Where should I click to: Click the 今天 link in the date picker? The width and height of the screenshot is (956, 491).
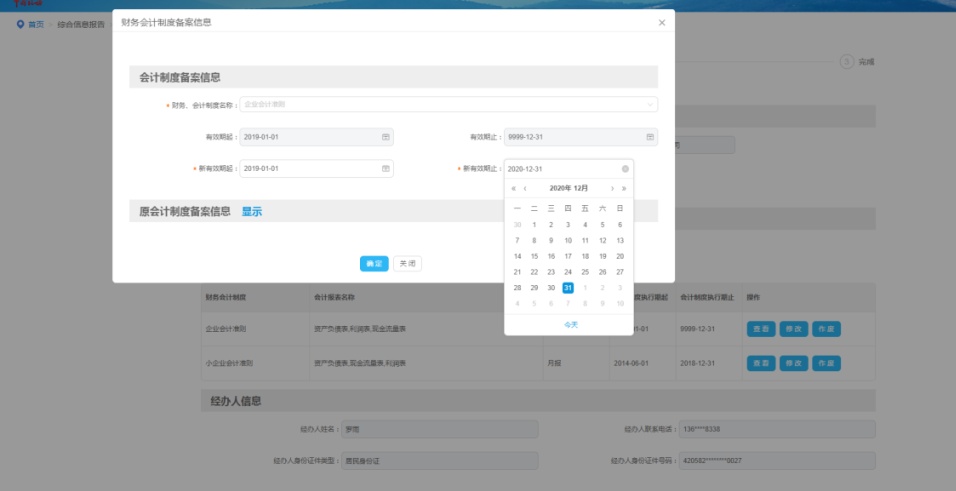tap(570, 324)
